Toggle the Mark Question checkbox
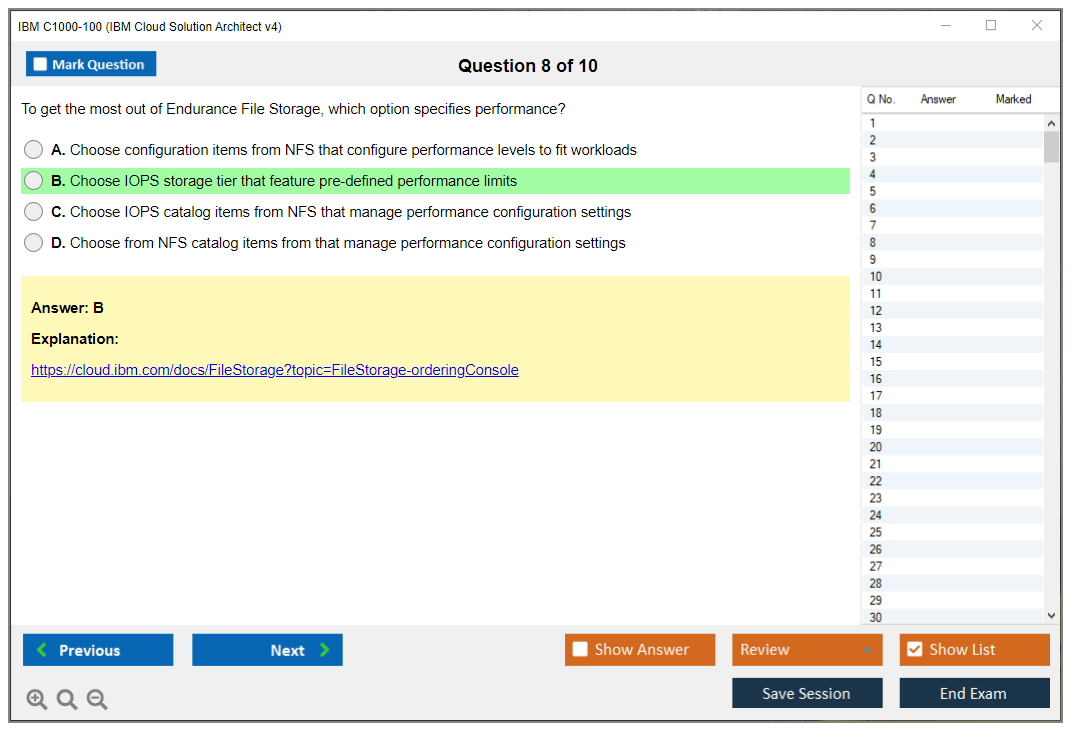 (x=41, y=65)
